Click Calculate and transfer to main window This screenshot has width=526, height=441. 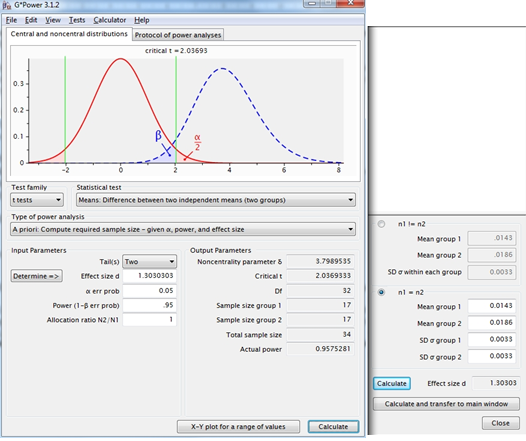tap(446, 404)
